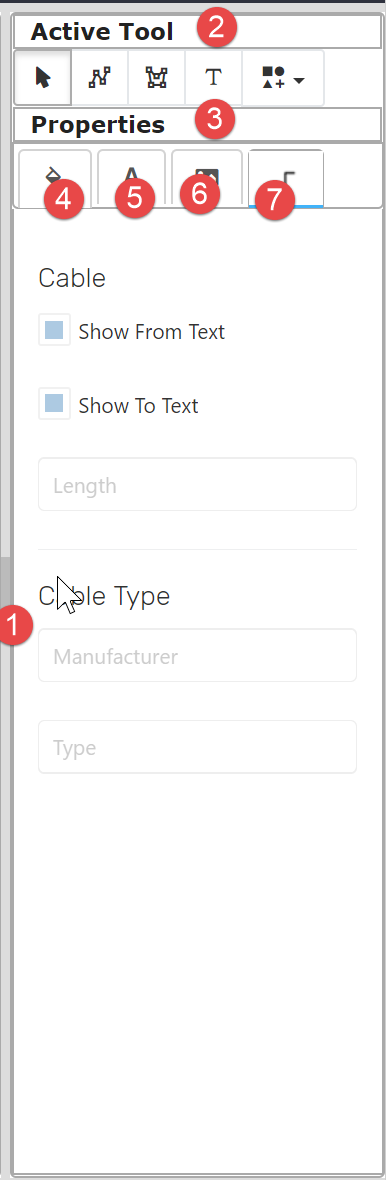The width and height of the screenshot is (386, 1180).
Task: Toggle the Show To Text checkbox
Action: (54, 404)
